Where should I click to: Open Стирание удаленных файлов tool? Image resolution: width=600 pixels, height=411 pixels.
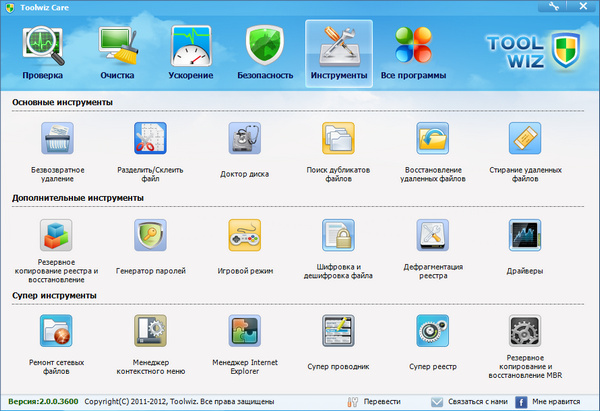point(525,140)
